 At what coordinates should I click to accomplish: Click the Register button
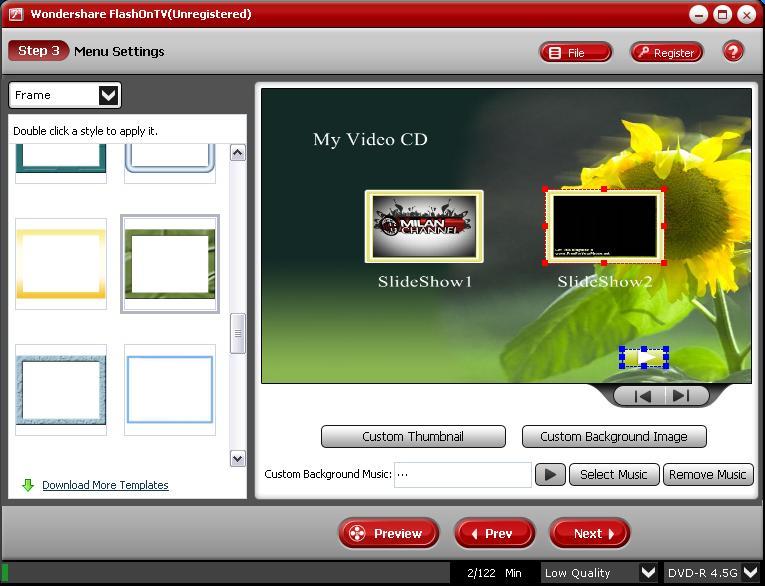pyautogui.click(x=666, y=52)
